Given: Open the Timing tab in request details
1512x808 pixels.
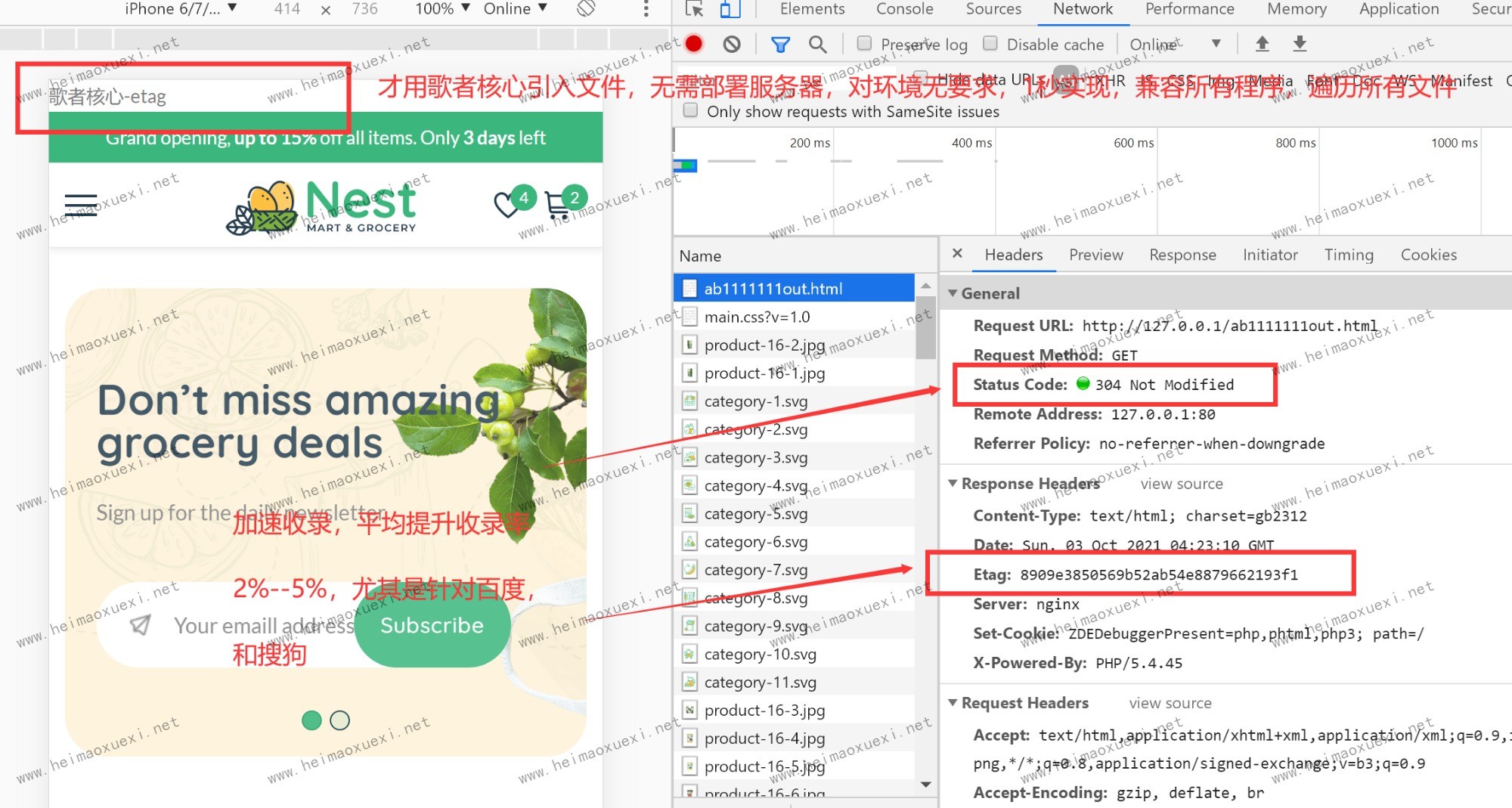Looking at the screenshot, I should click(1348, 255).
